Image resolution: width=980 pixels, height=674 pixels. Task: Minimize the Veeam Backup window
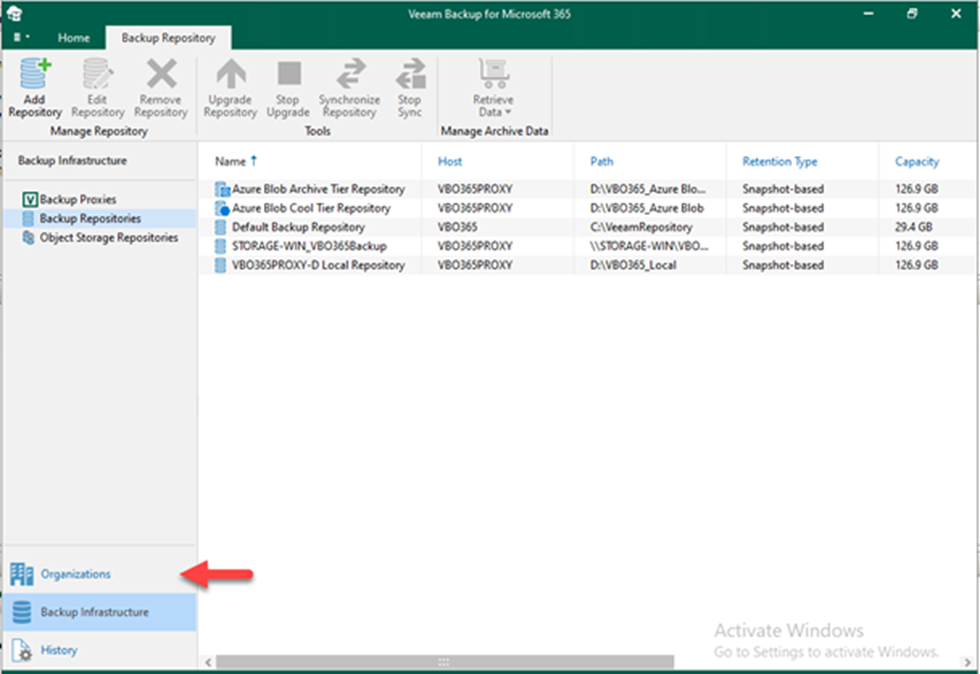coord(869,13)
